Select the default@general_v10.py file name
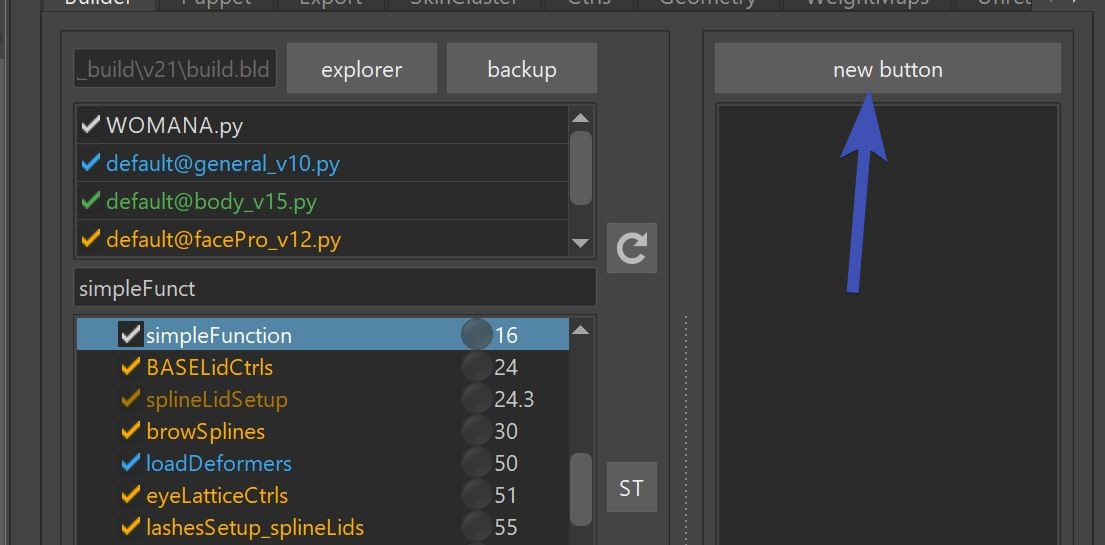The height and width of the screenshot is (545, 1105). (x=223, y=164)
